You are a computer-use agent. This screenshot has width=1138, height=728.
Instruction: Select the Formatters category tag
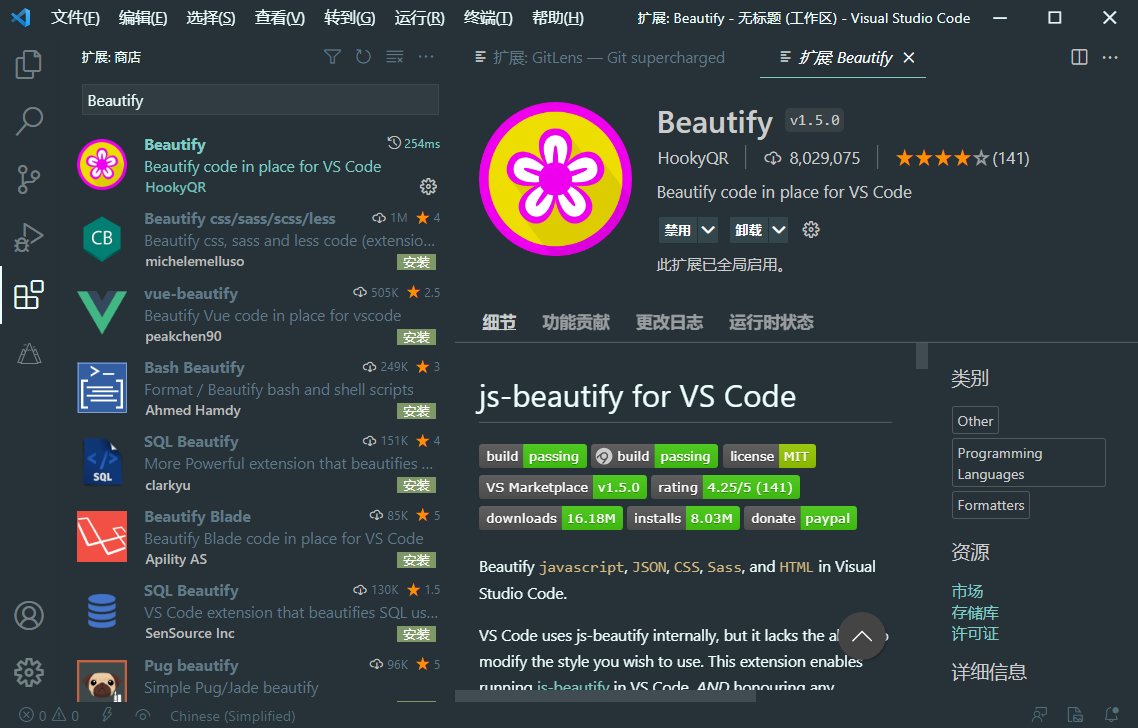pos(990,505)
